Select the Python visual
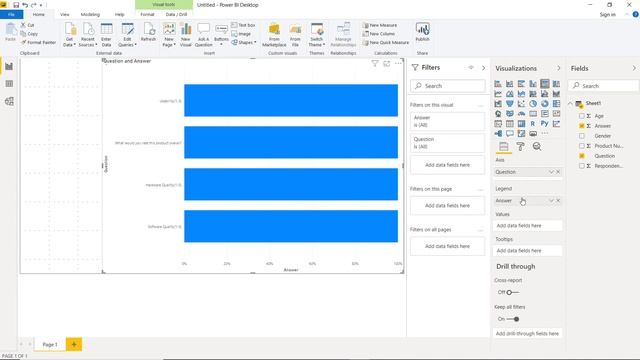The image size is (640, 360). tap(544, 123)
